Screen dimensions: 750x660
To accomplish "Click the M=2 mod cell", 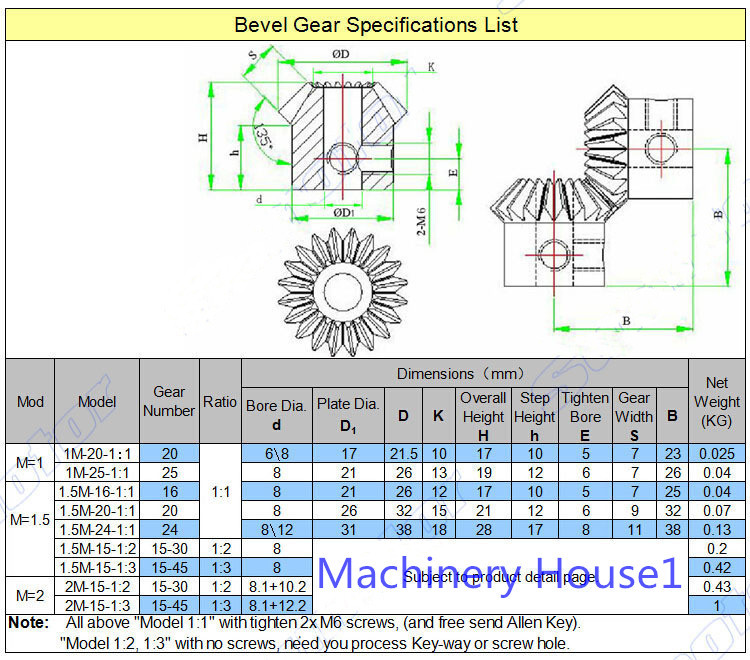I will [30, 595].
